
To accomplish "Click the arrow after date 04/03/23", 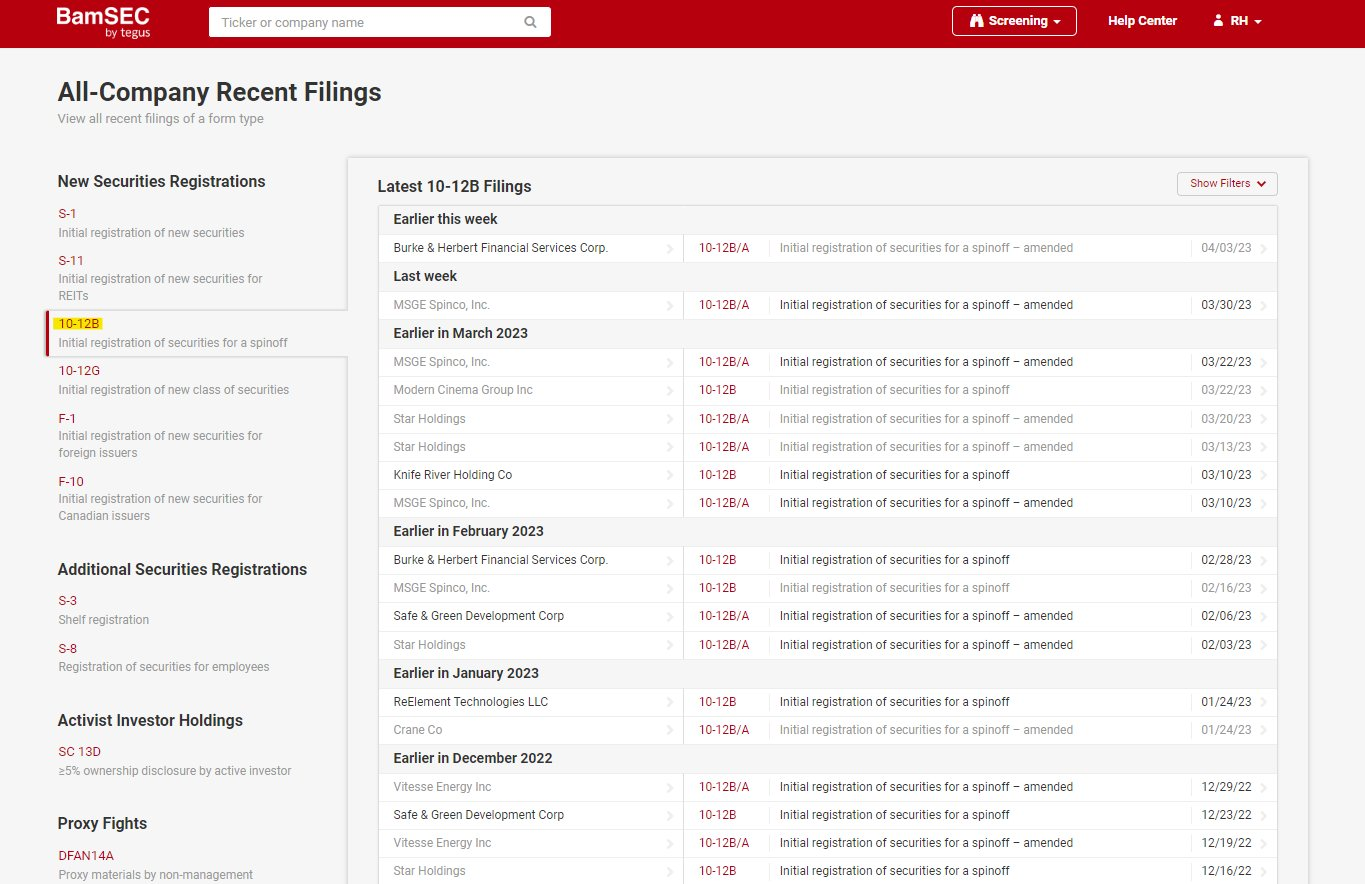I will pyautogui.click(x=1264, y=249).
